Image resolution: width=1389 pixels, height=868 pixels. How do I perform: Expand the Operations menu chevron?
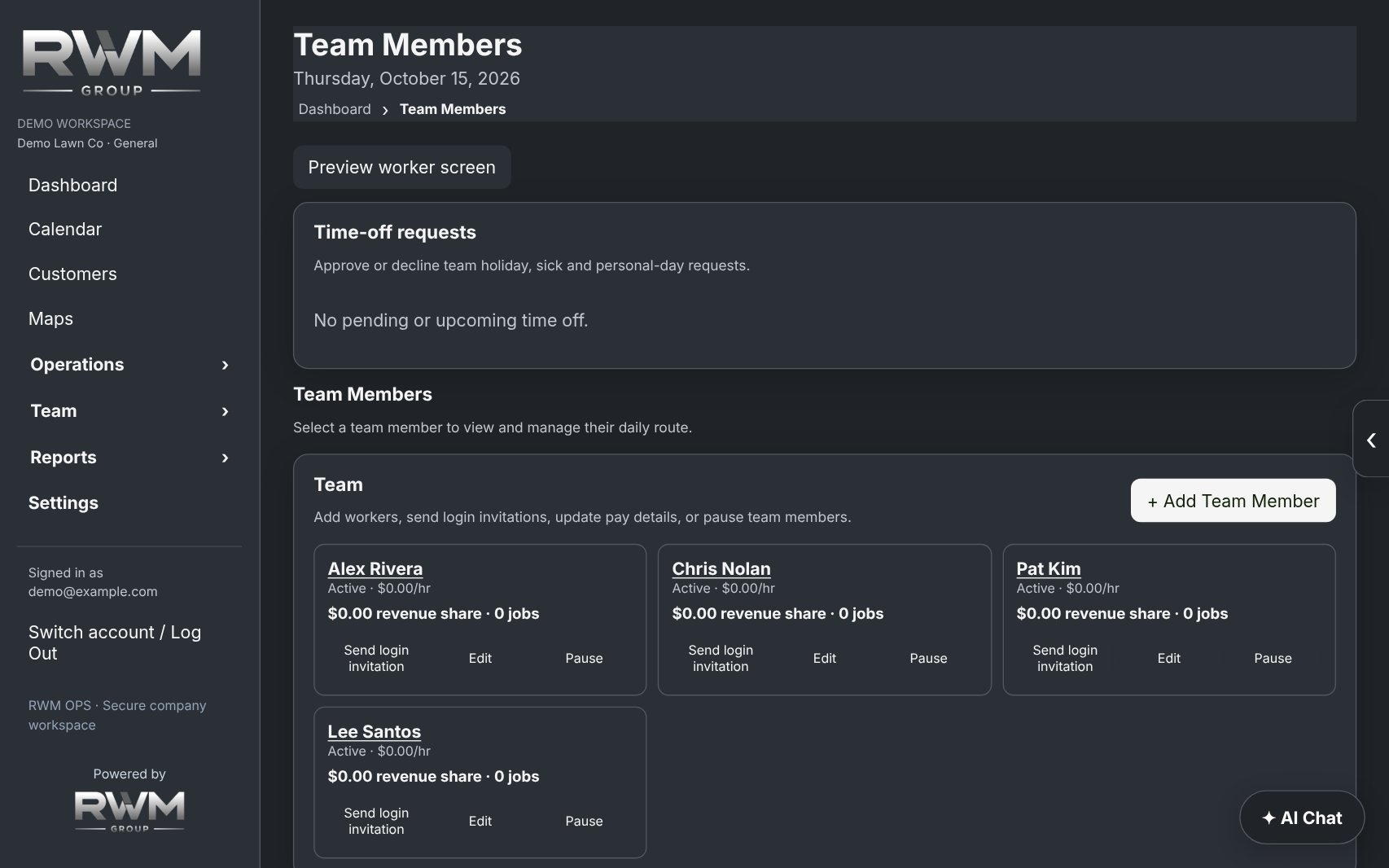click(x=226, y=365)
